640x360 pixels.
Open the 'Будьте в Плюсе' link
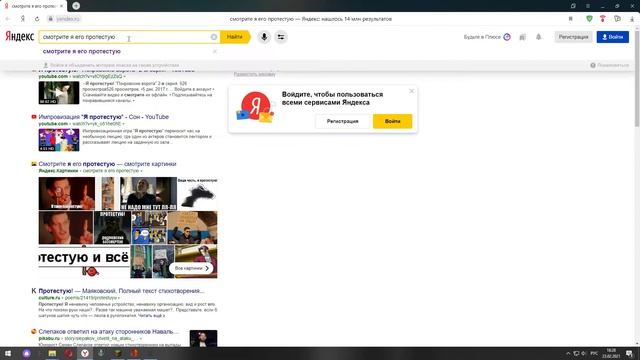click(x=482, y=37)
